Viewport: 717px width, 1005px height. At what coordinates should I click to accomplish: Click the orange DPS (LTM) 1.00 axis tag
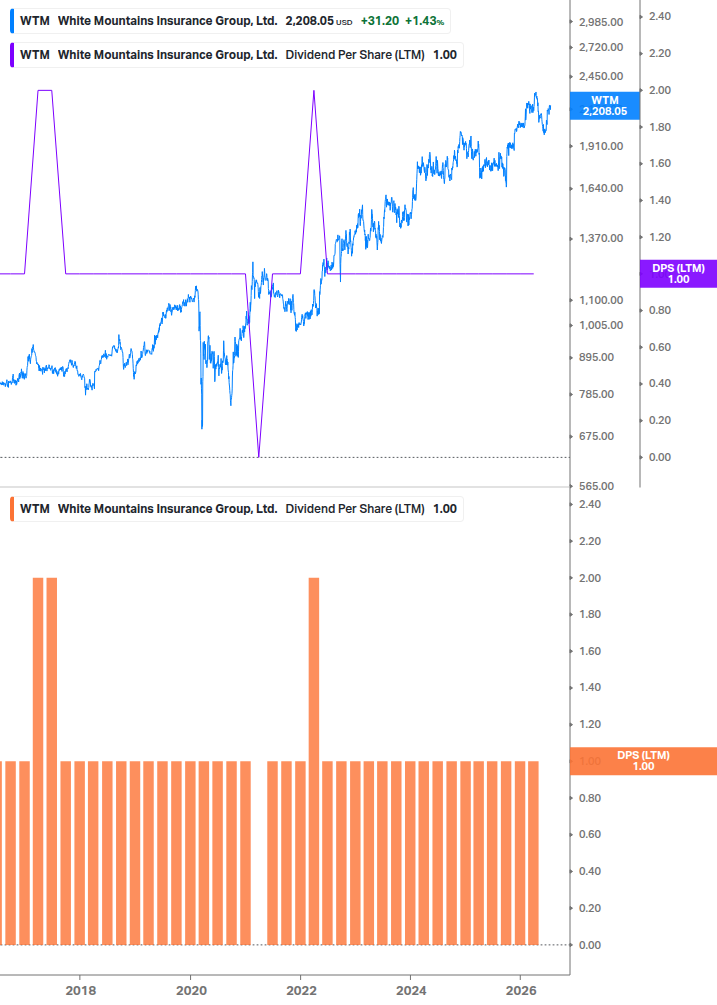[643, 761]
